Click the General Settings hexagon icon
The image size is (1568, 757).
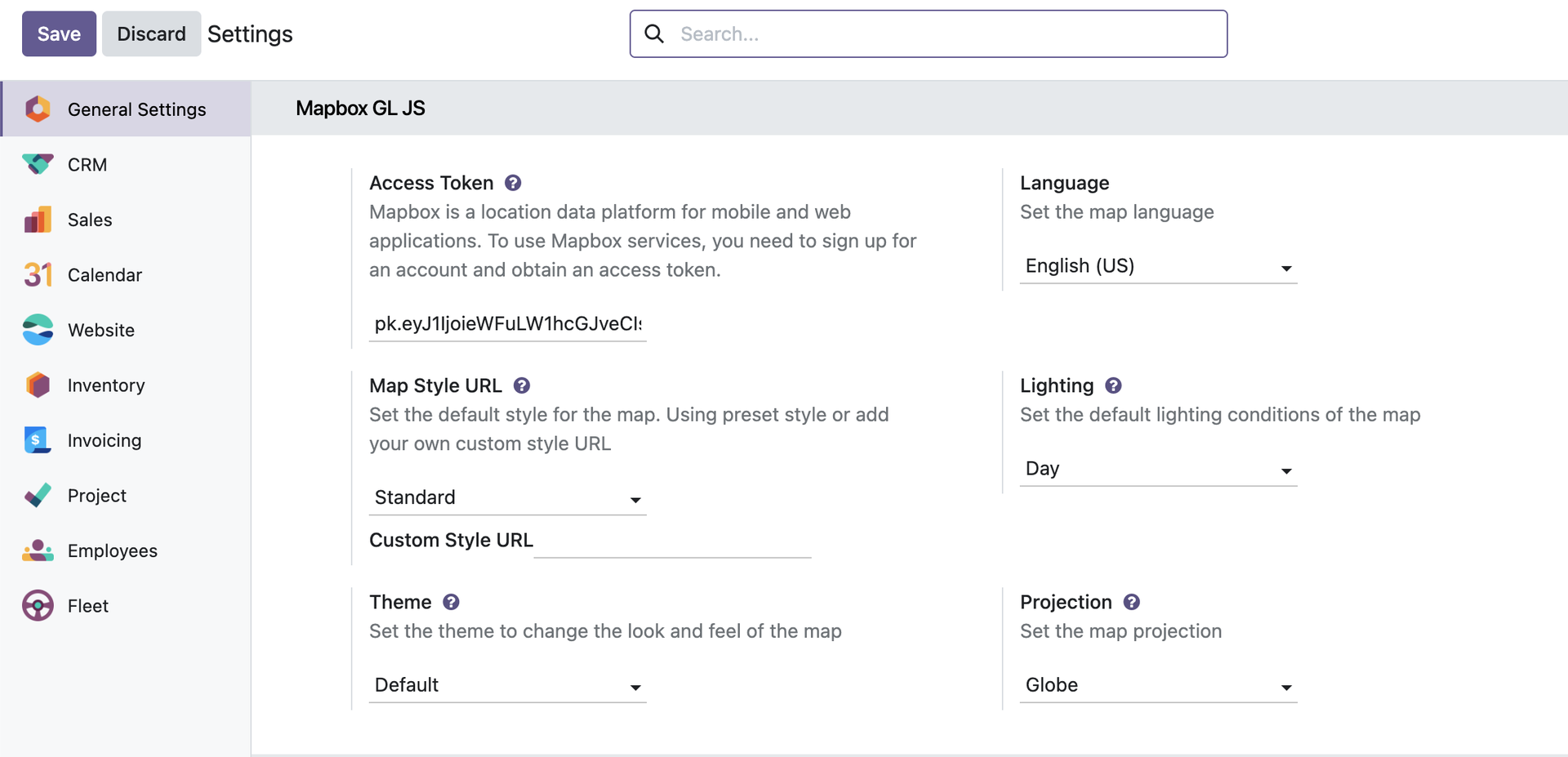tap(38, 109)
